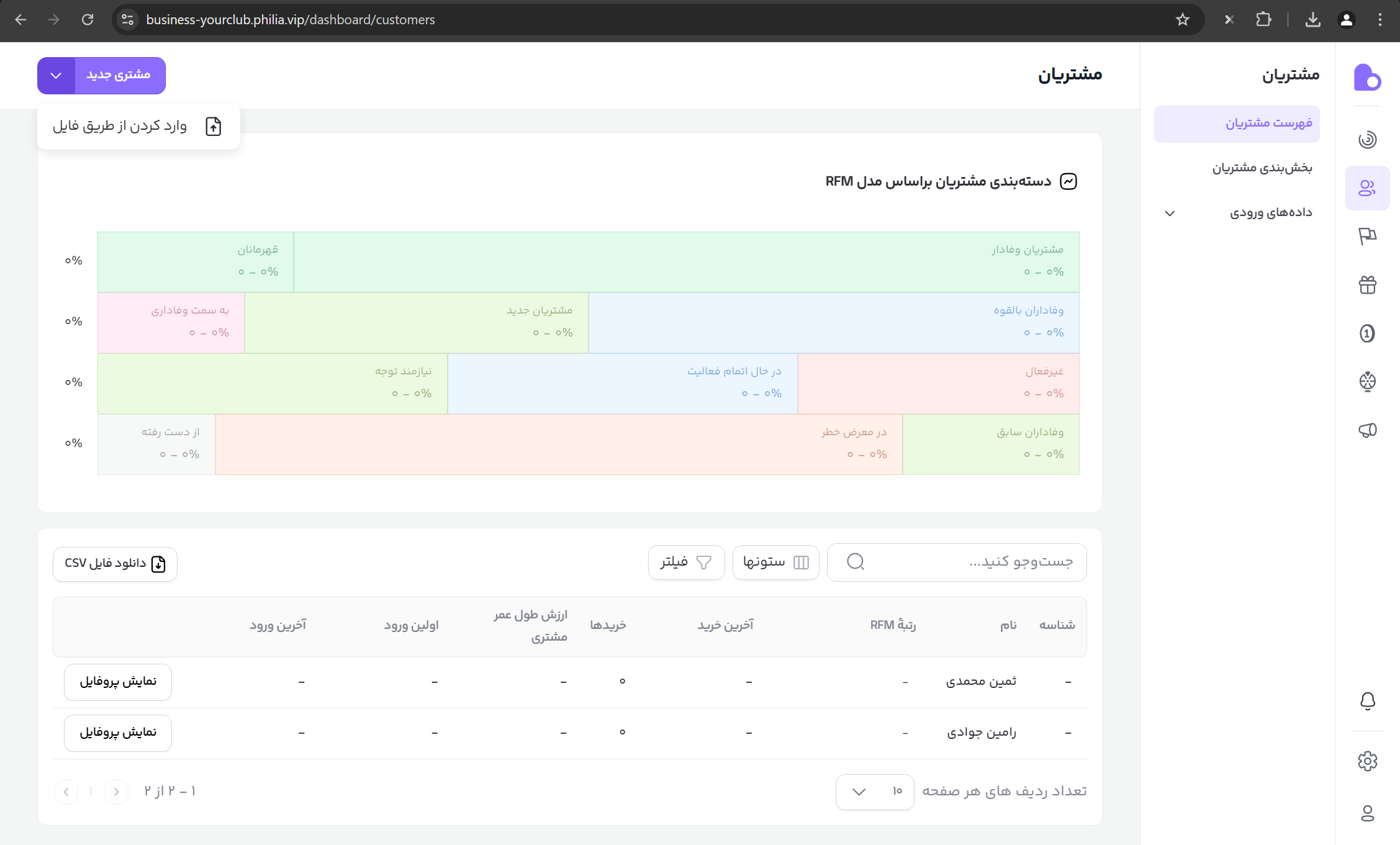This screenshot has width=1400, height=845.
Task: Click the notification bell icon
Action: pos(1367,701)
